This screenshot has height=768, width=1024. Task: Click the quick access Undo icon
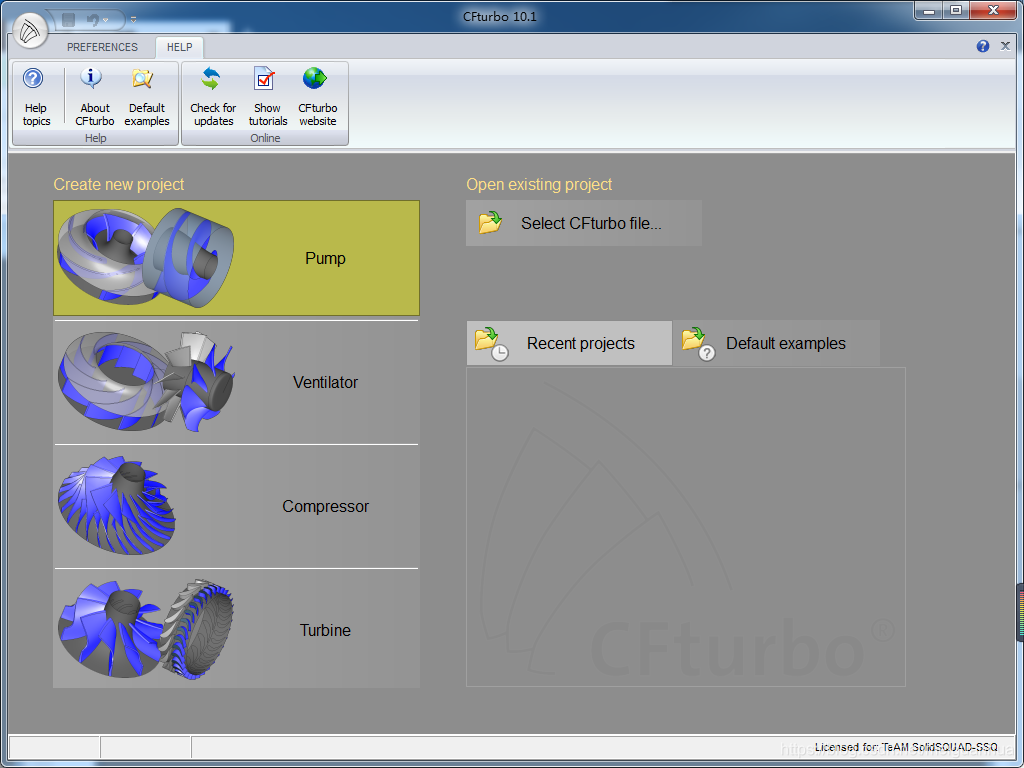click(x=93, y=20)
